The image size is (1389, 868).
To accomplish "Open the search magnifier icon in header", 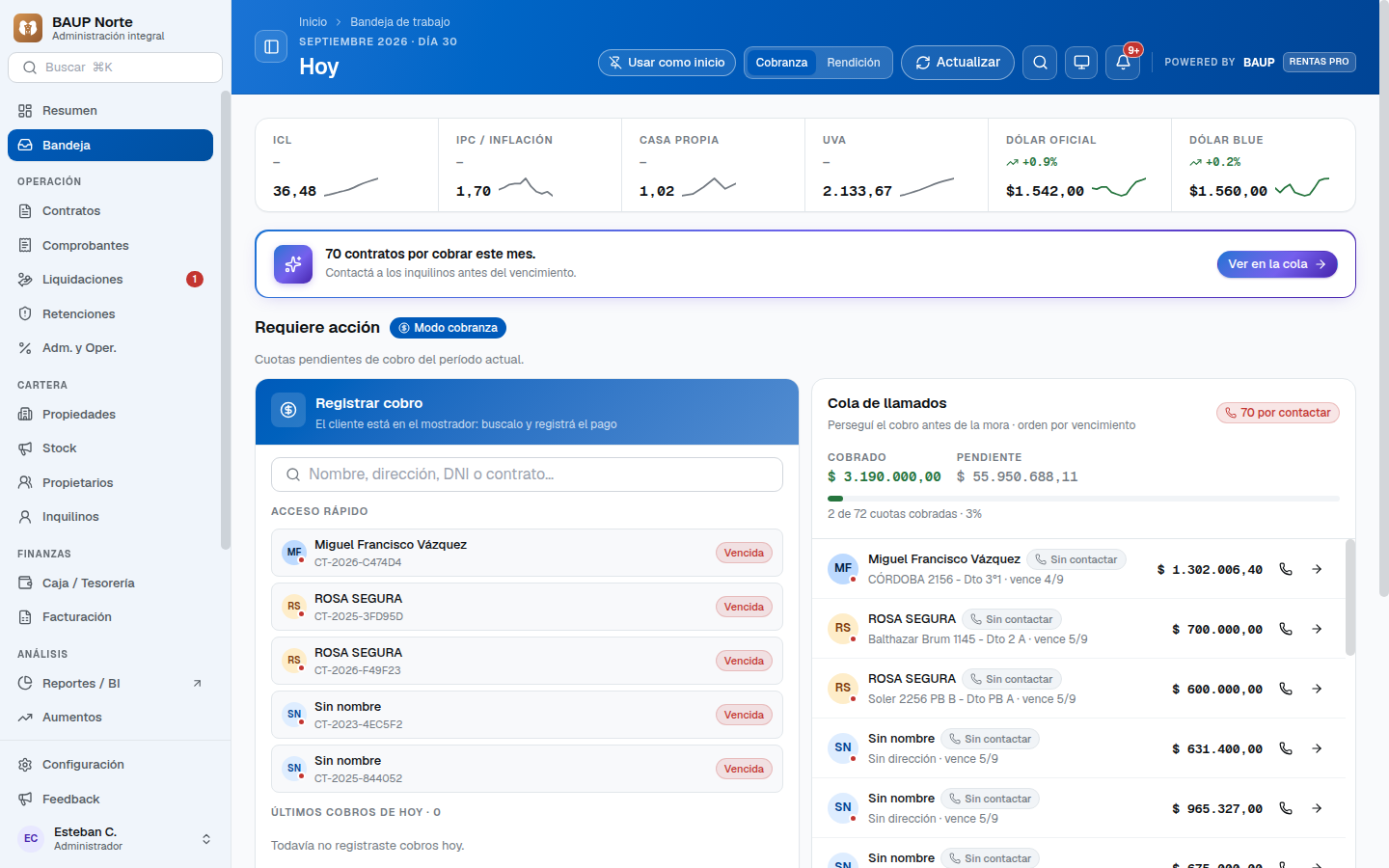I will click(x=1040, y=63).
